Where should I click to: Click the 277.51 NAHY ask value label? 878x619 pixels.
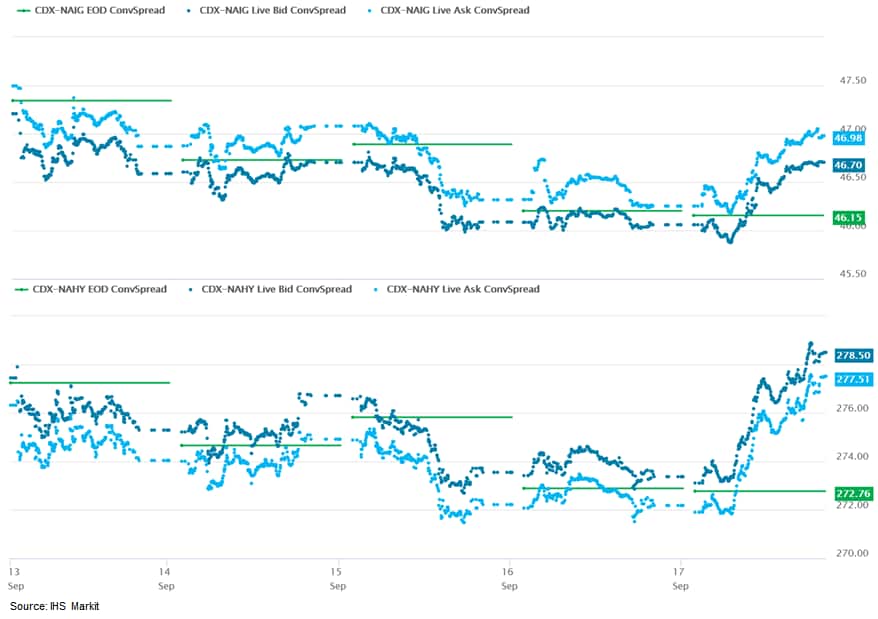(x=854, y=379)
